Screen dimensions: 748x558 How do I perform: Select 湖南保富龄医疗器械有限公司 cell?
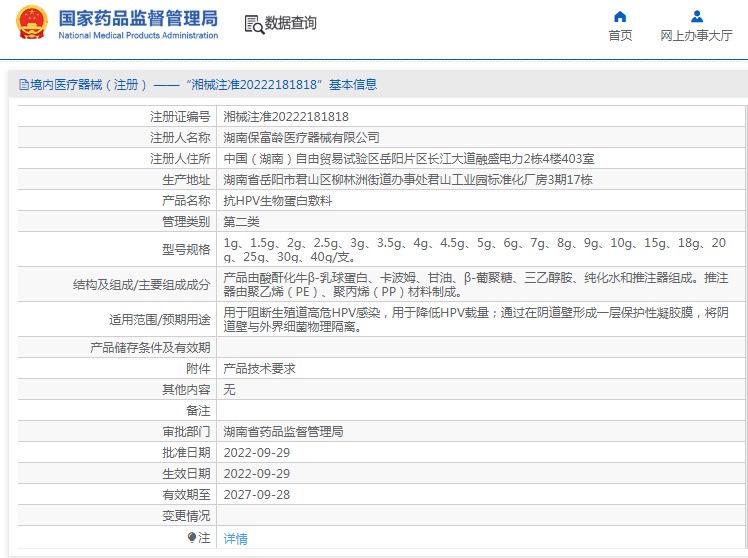tap(301, 138)
